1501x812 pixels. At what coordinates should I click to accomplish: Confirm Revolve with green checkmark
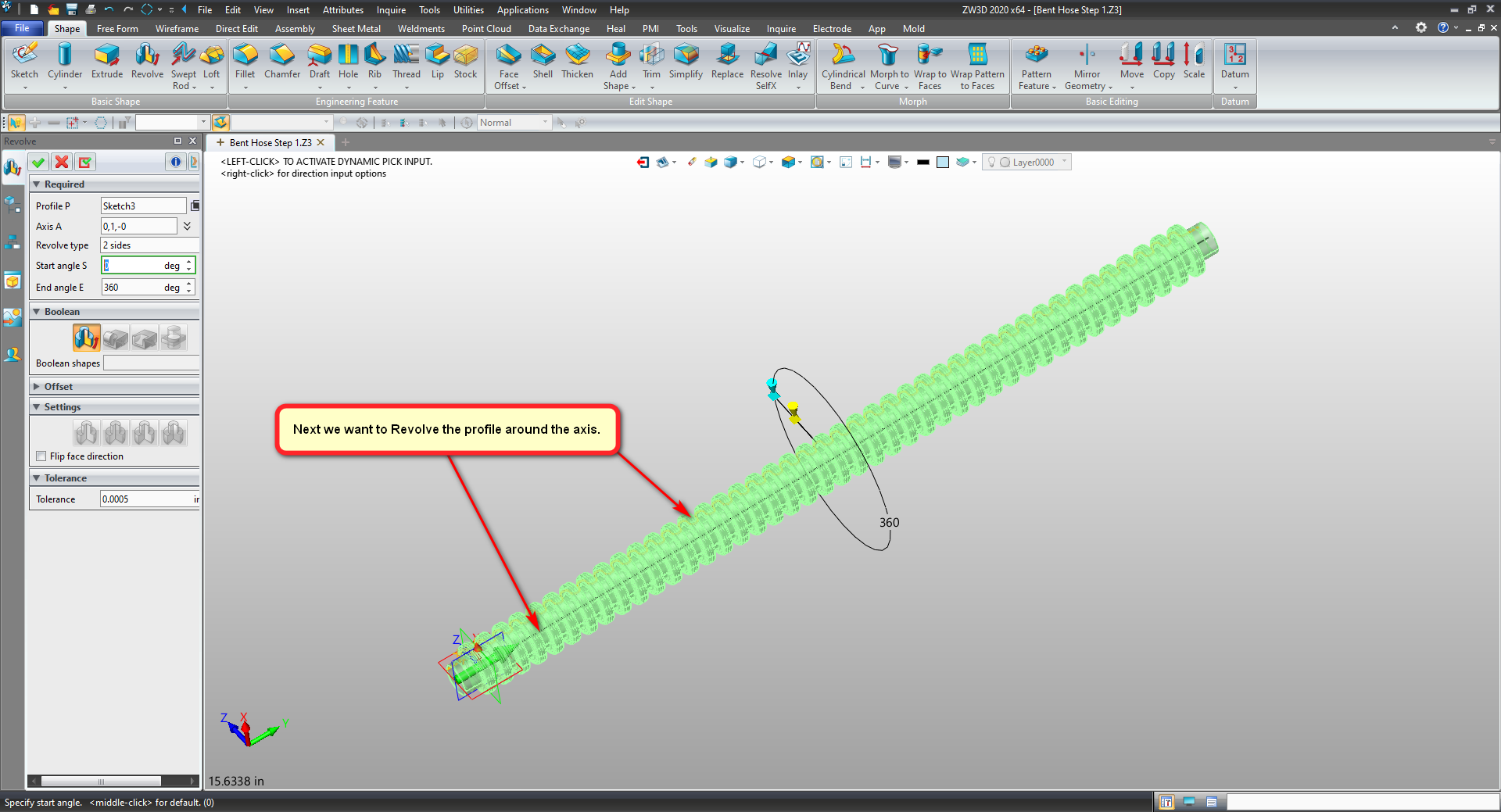pos(38,162)
